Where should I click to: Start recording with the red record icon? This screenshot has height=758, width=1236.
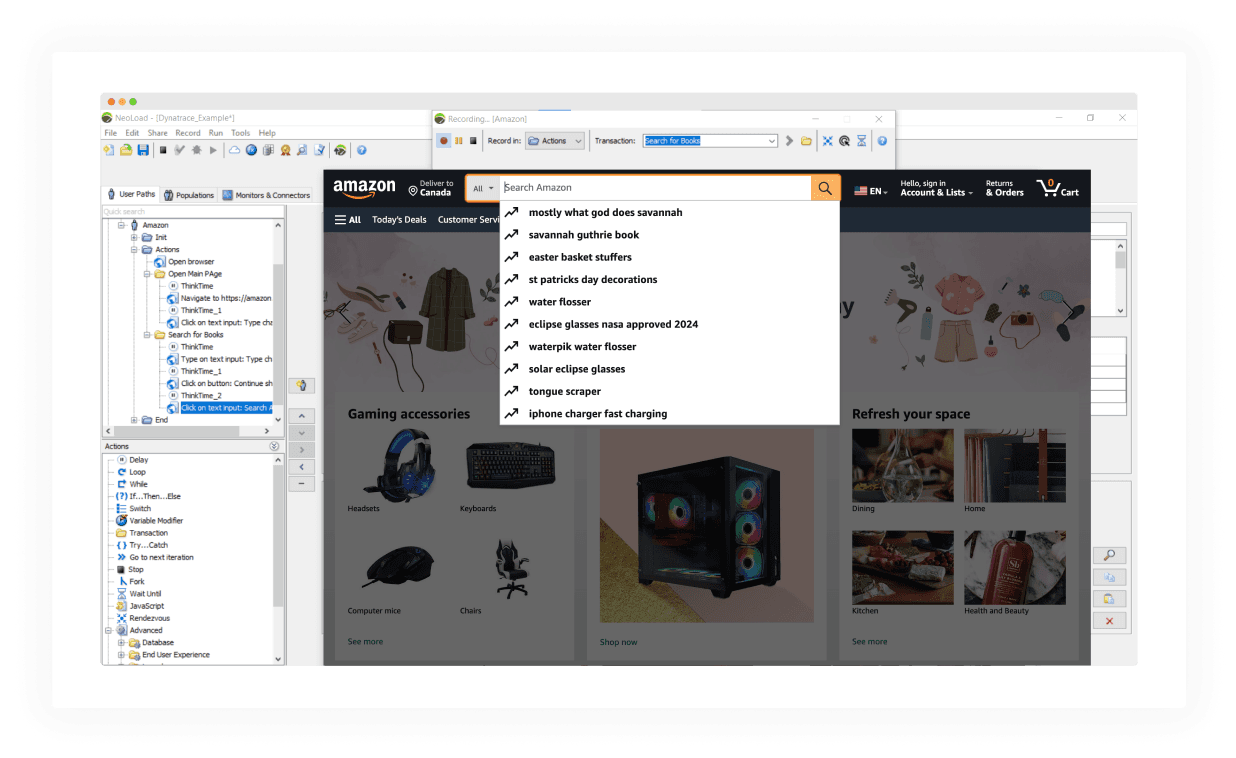coord(443,140)
